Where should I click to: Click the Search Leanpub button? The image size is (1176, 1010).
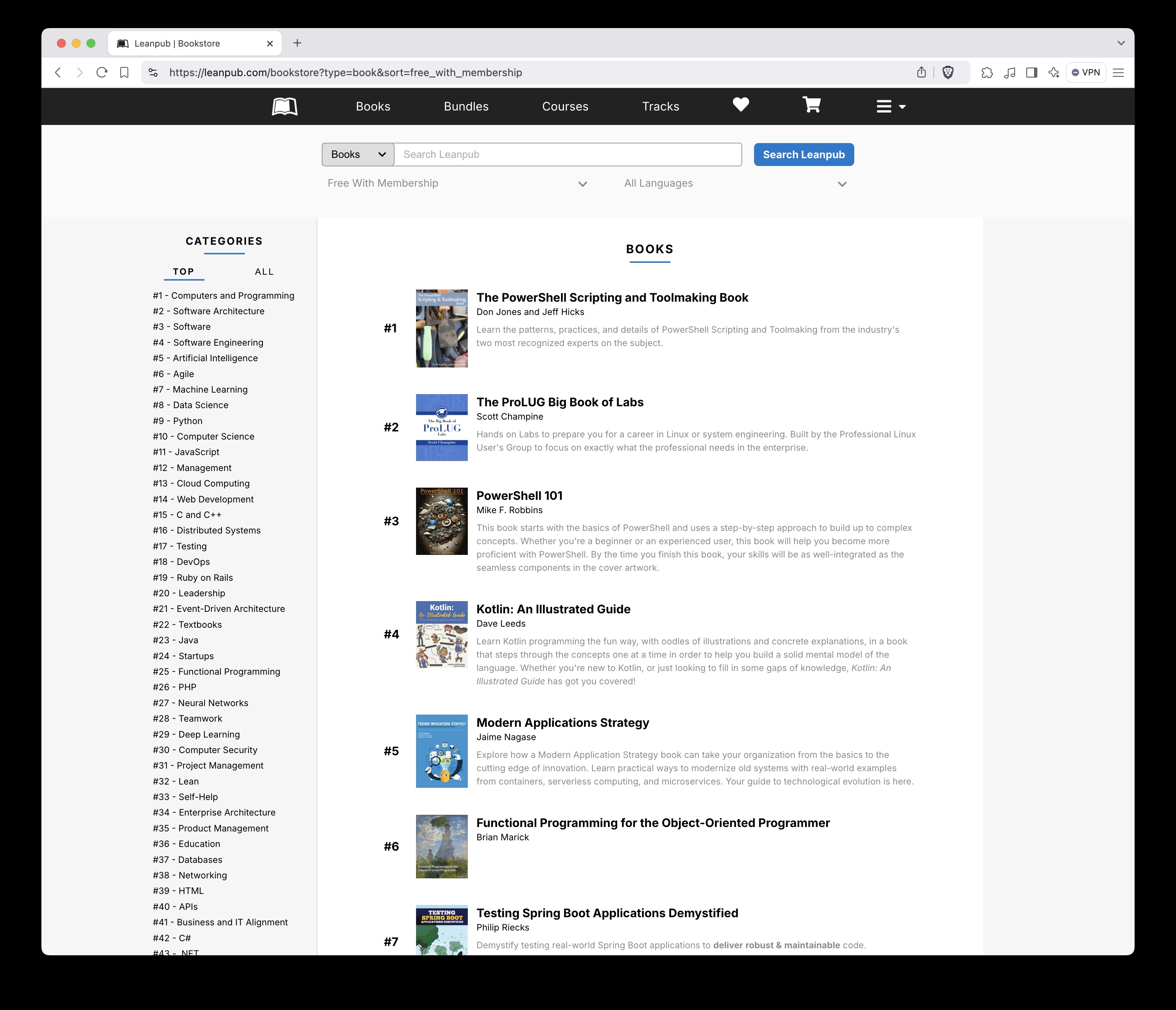tap(803, 154)
